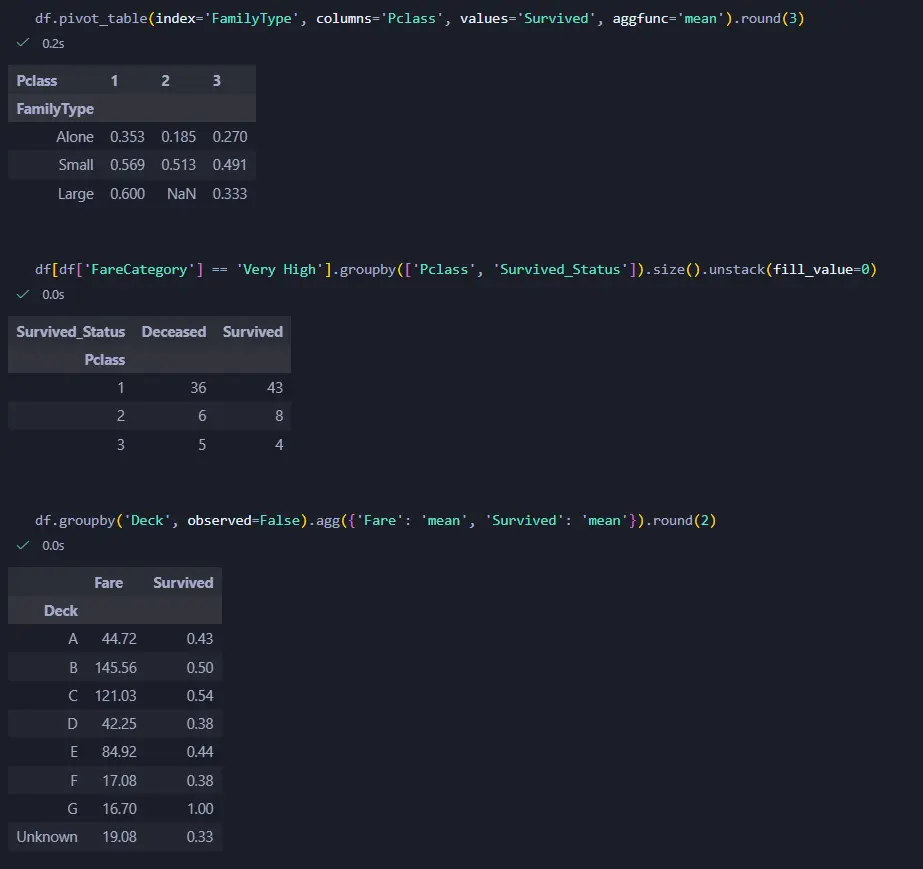The height and width of the screenshot is (869, 923).
Task: Click the value 0.353
Action: 127,137
